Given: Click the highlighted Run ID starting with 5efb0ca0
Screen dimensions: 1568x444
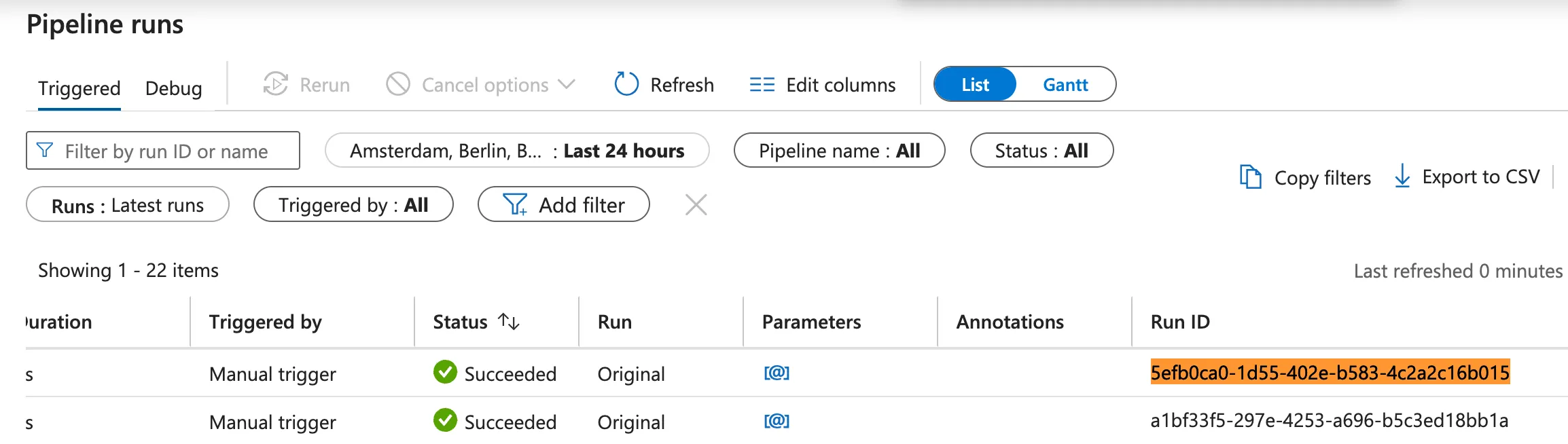Looking at the screenshot, I should click(x=1330, y=373).
